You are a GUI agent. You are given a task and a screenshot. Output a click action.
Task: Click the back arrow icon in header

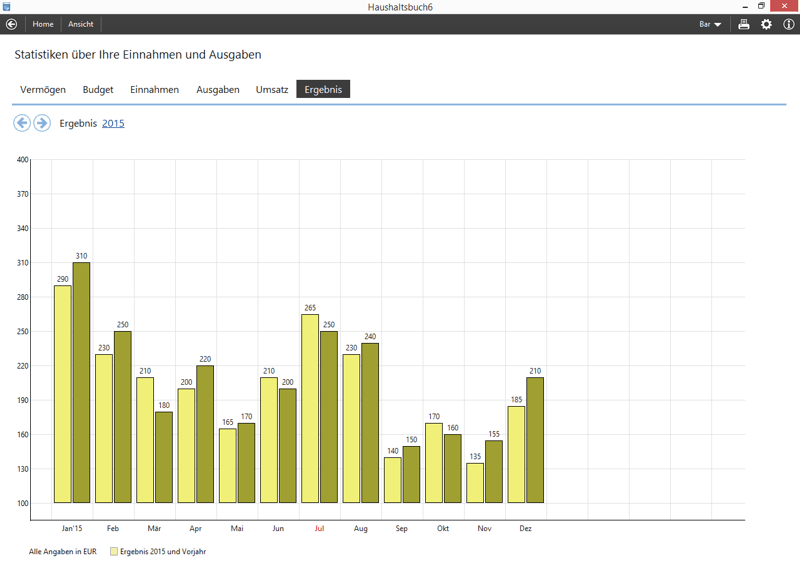click(x=12, y=24)
